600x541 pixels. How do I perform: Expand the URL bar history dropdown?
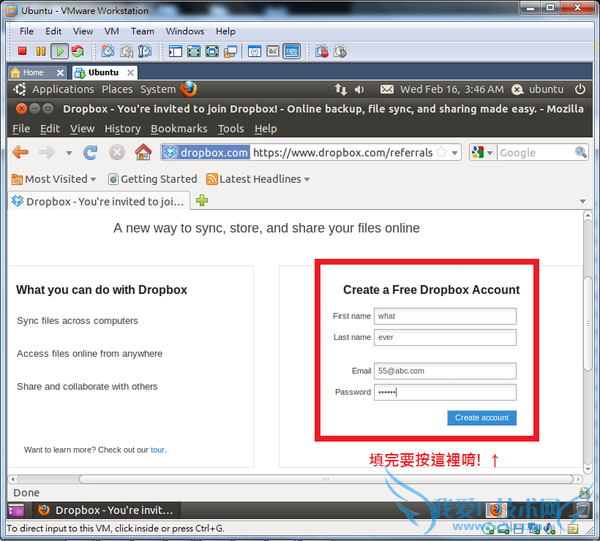pyautogui.click(x=455, y=153)
